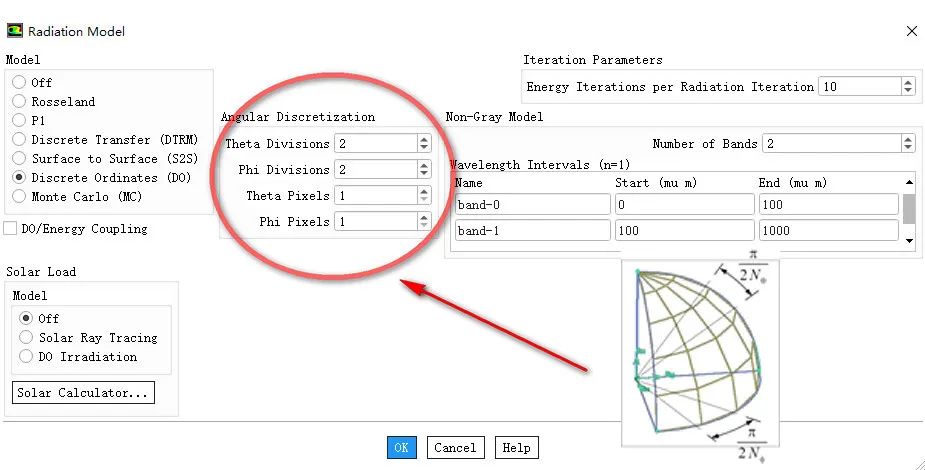Click the Theta Divisions input field

(374, 144)
